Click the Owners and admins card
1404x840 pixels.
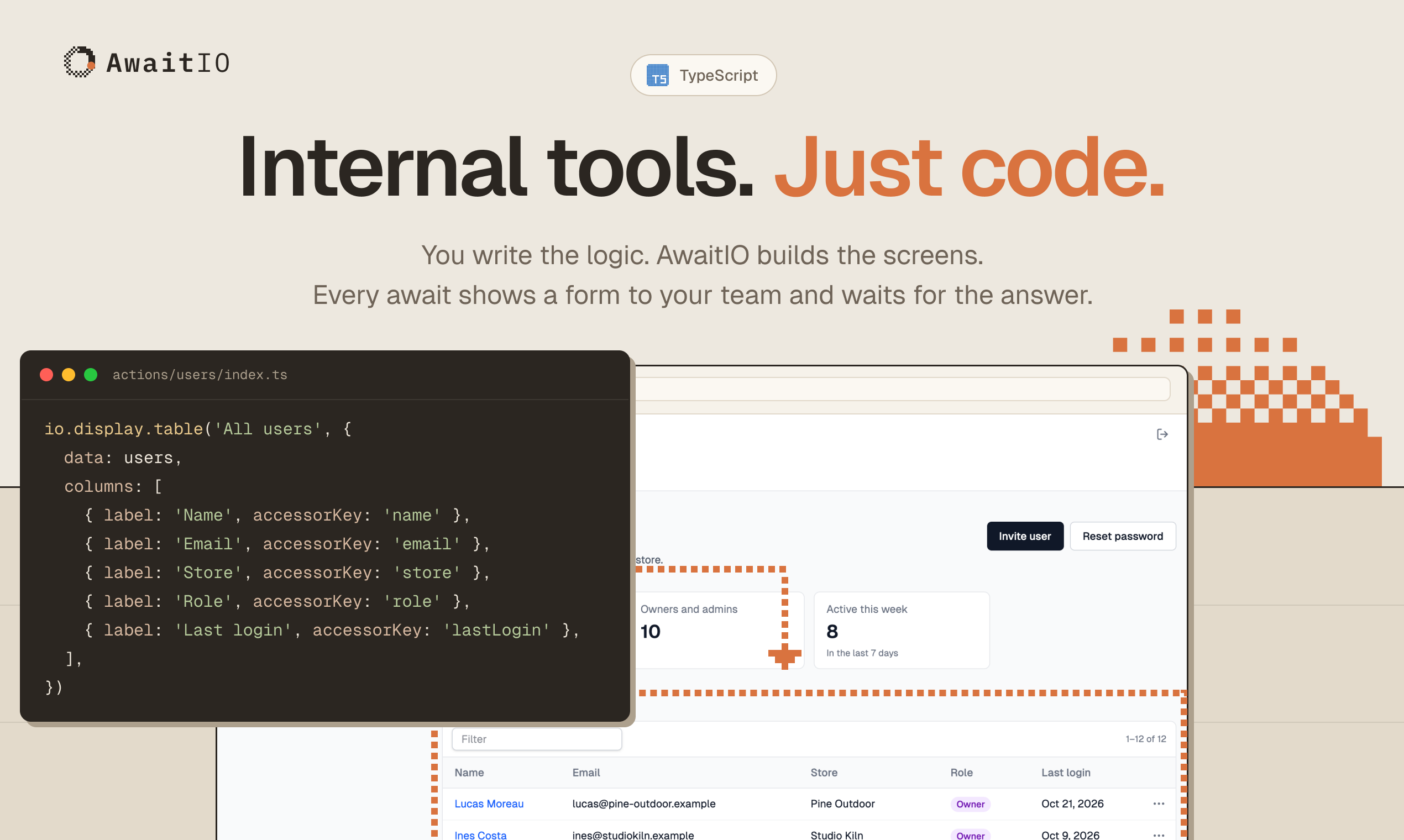(x=719, y=630)
